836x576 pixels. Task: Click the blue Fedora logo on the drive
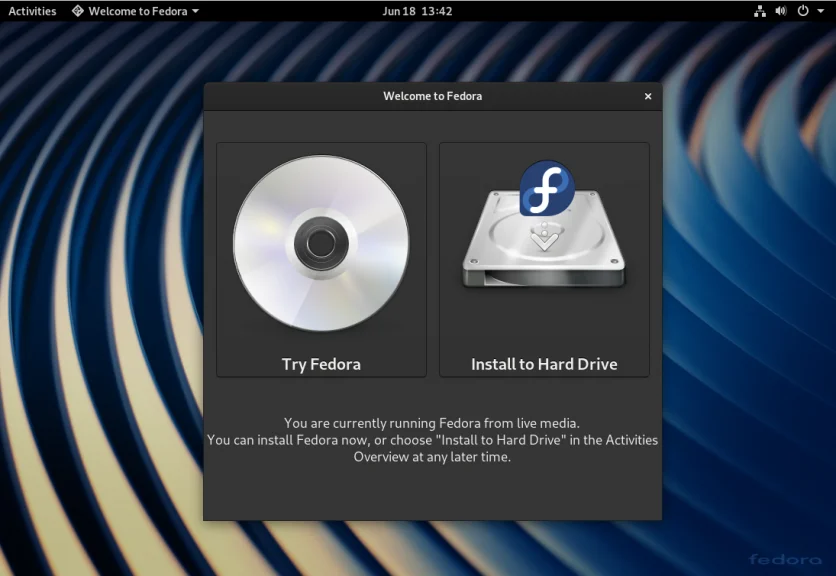[546, 187]
